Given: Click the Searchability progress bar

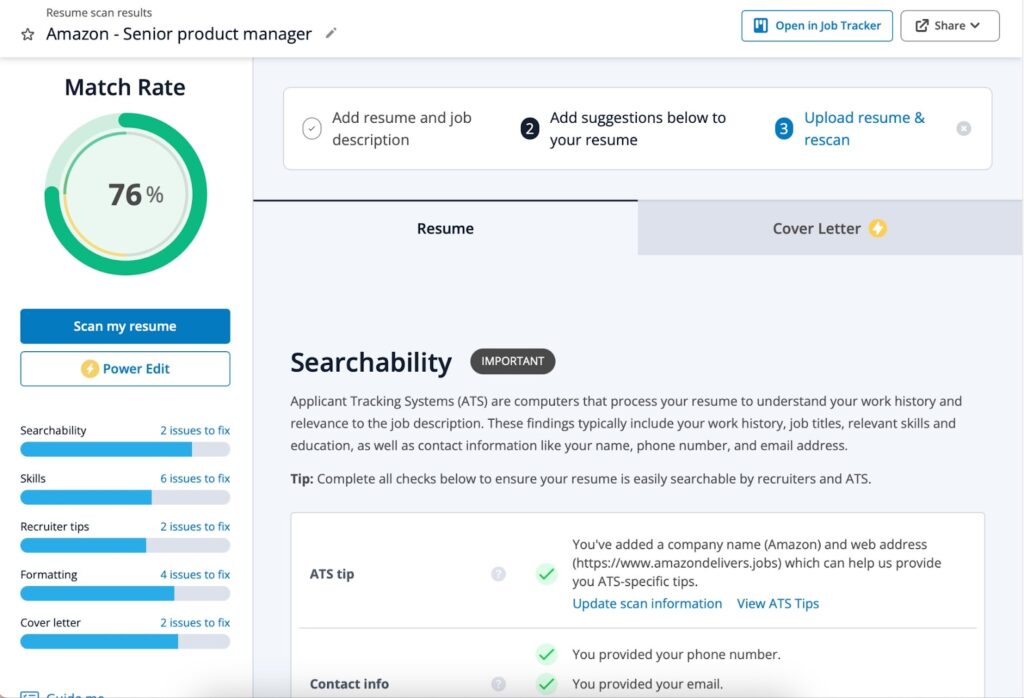Looking at the screenshot, I should (x=125, y=449).
